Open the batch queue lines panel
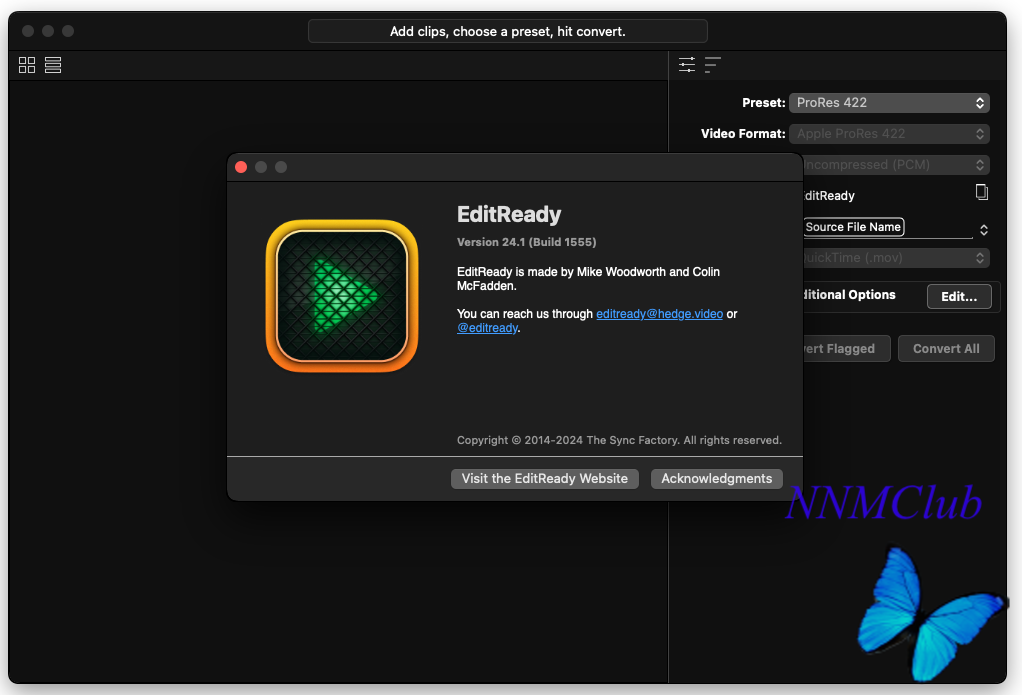1022x695 pixels. 712,65
